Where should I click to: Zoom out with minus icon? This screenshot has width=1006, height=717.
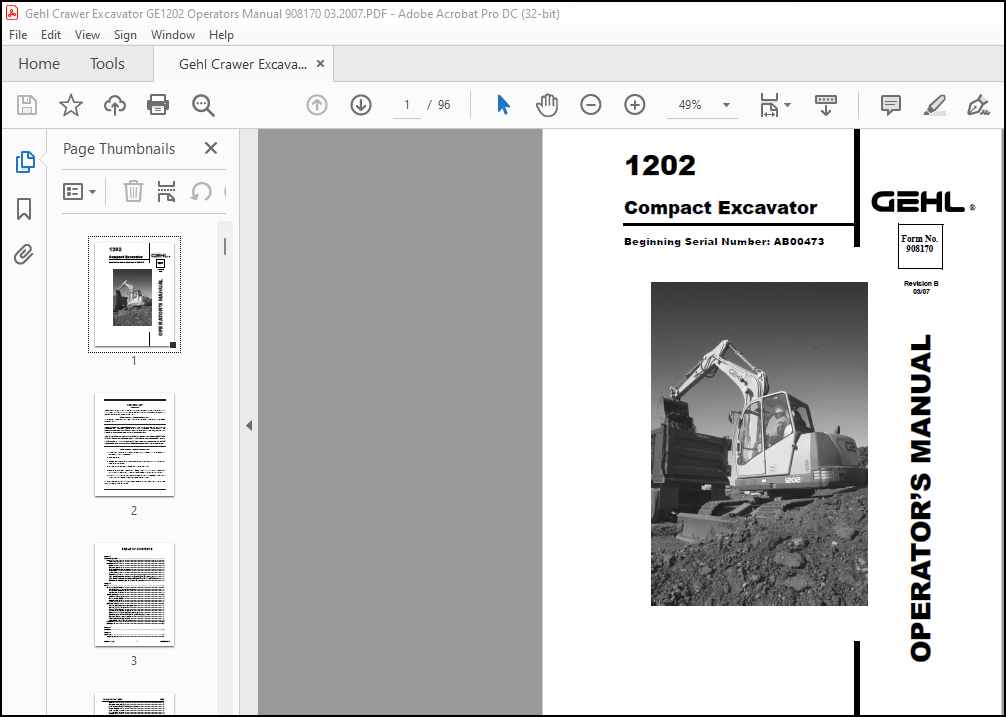click(x=590, y=105)
